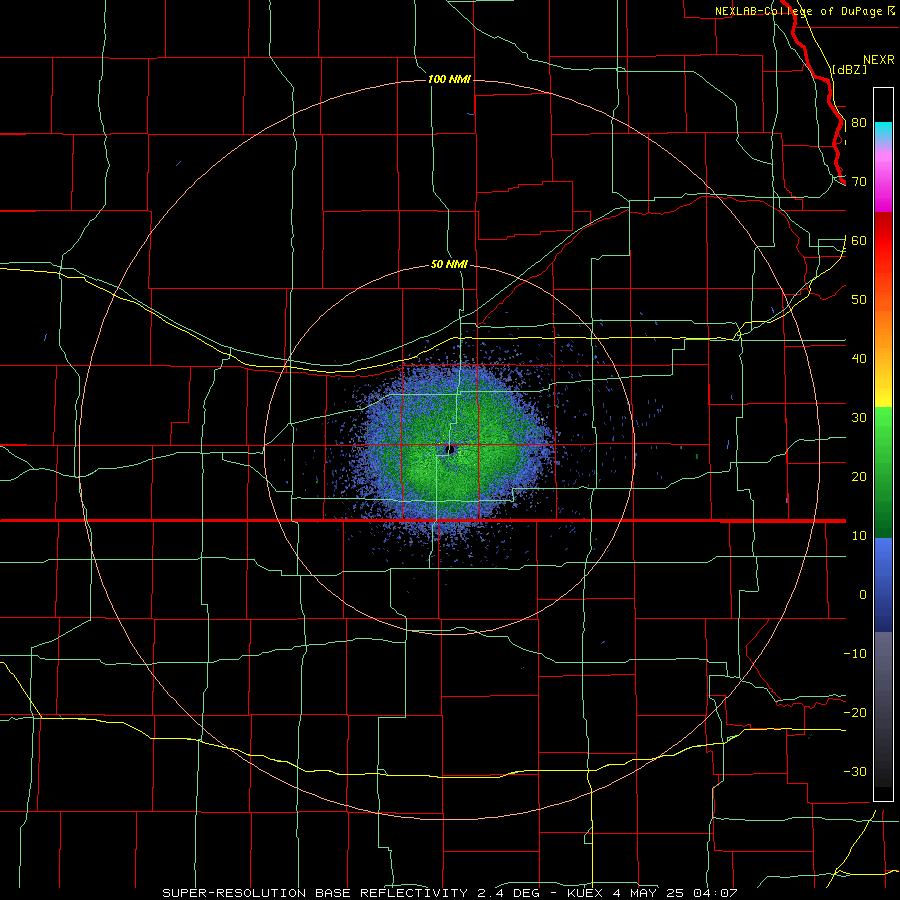Click the "NEXR" label above the color bar

pos(878,60)
